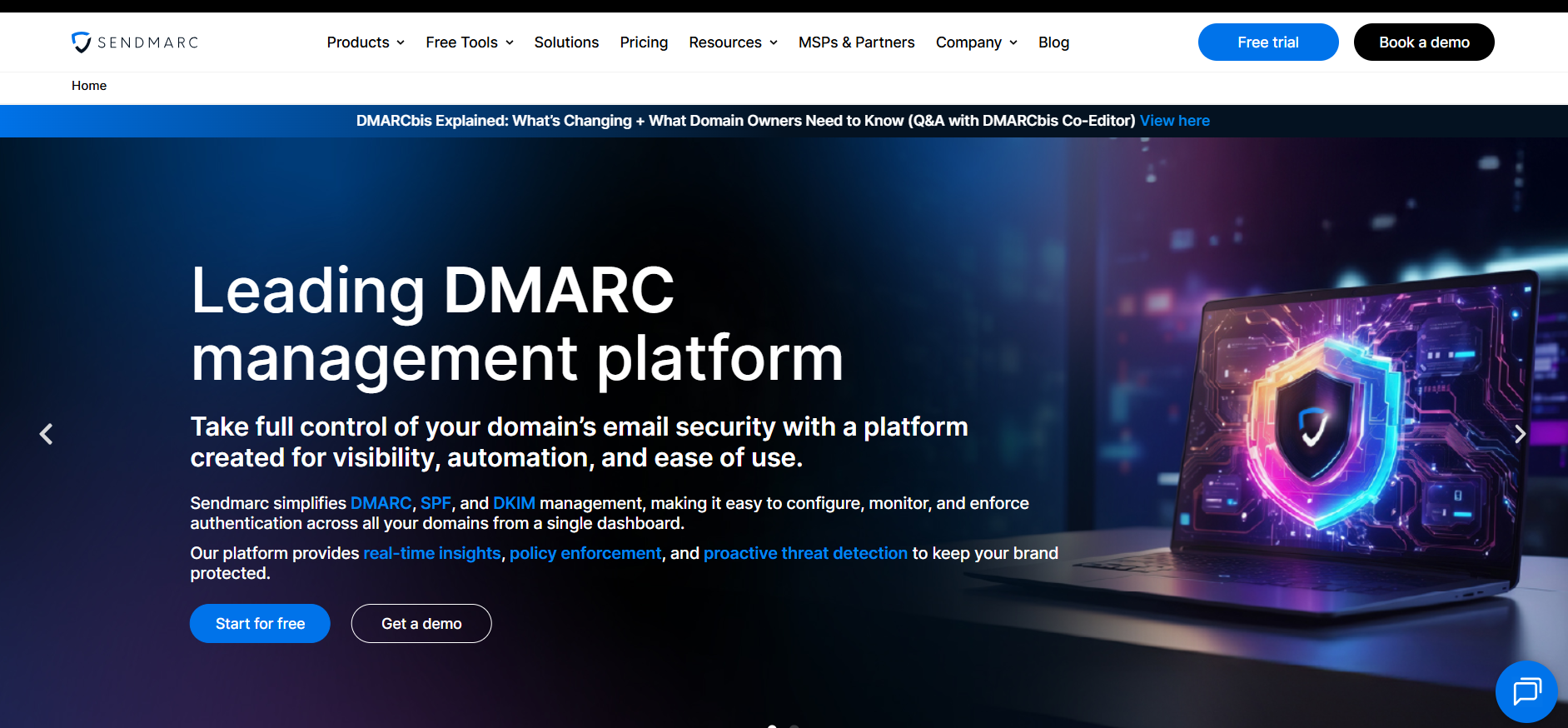Expand the Products dropdown menu
The width and height of the screenshot is (1568, 728).
366,42
